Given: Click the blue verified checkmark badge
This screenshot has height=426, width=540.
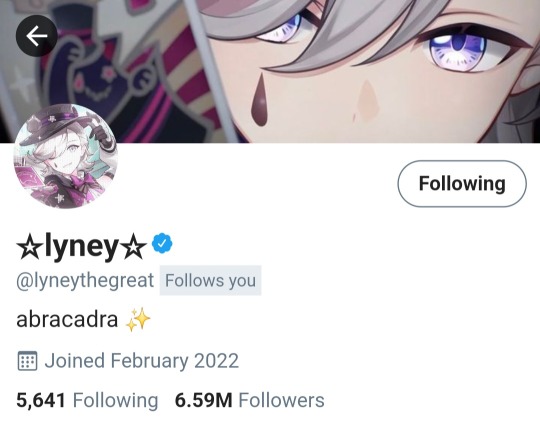Looking at the screenshot, I should coord(162,244).
